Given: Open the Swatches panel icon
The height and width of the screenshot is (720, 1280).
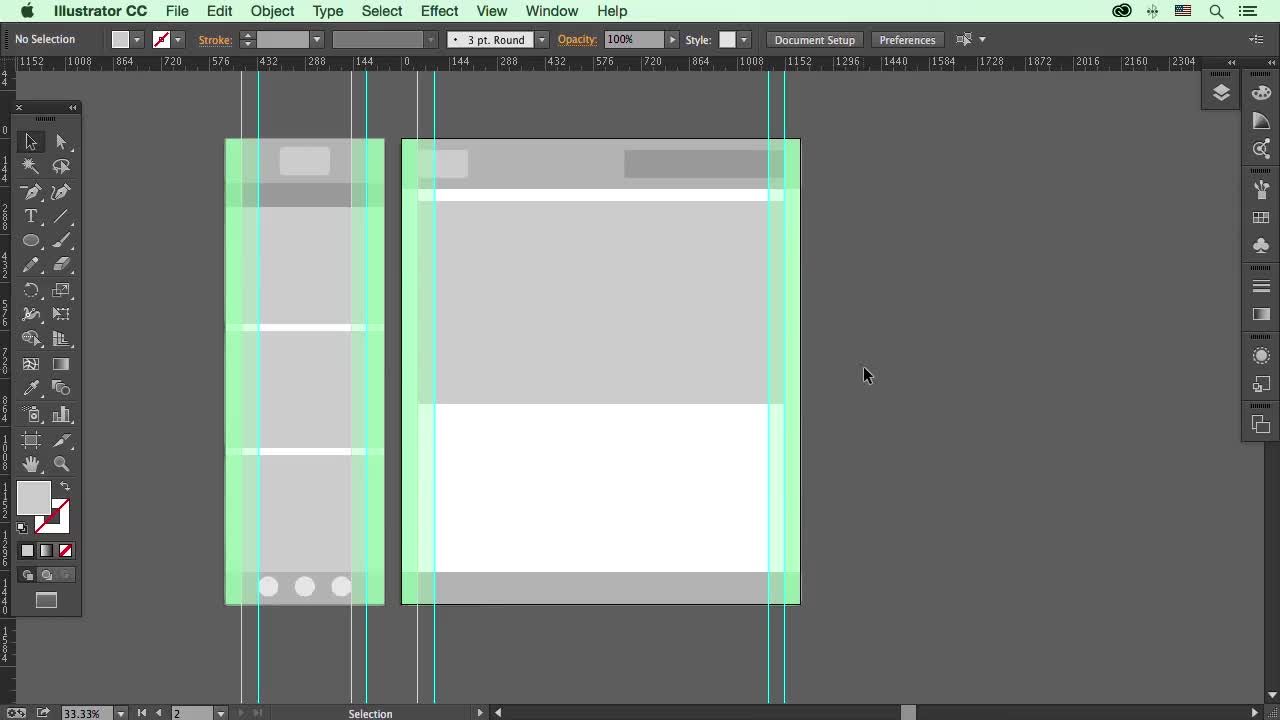Looking at the screenshot, I should pos(1261,218).
